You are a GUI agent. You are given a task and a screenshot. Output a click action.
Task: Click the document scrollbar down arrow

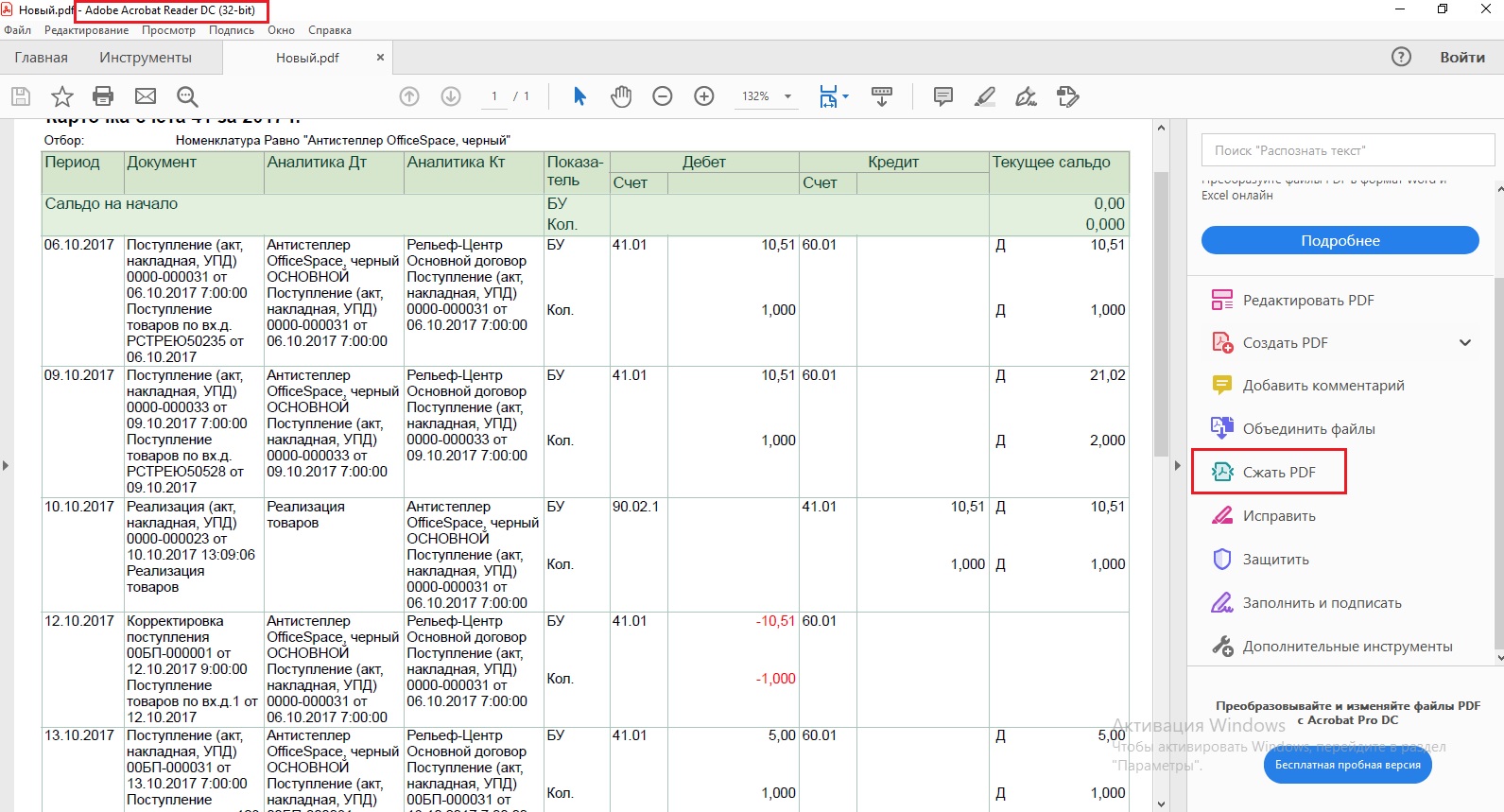click(x=1161, y=804)
